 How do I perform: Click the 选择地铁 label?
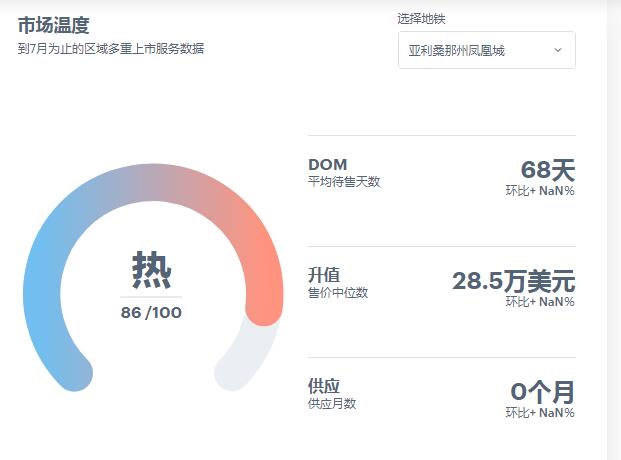pyautogui.click(x=424, y=18)
